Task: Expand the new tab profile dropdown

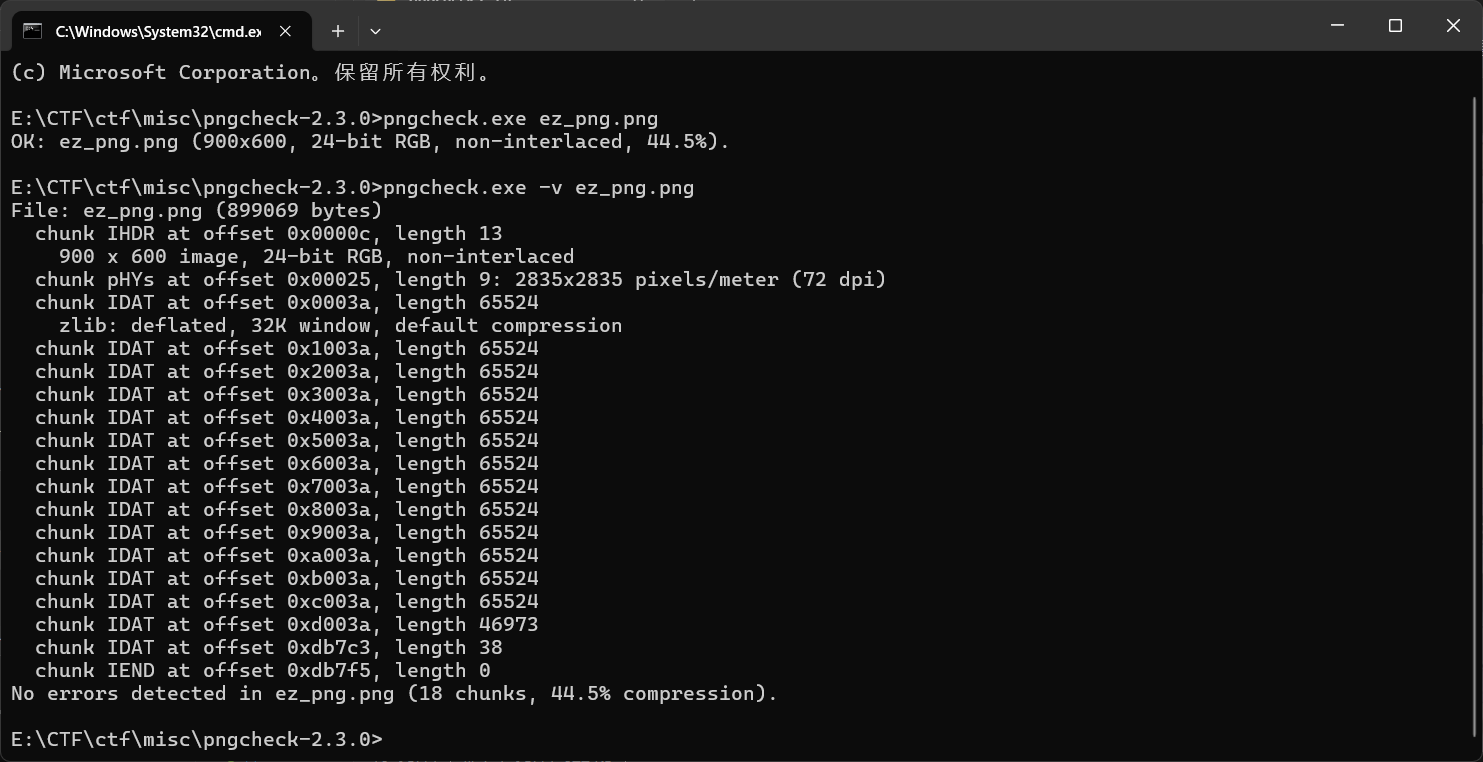Action: pyautogui.click(x=375, y=31)
